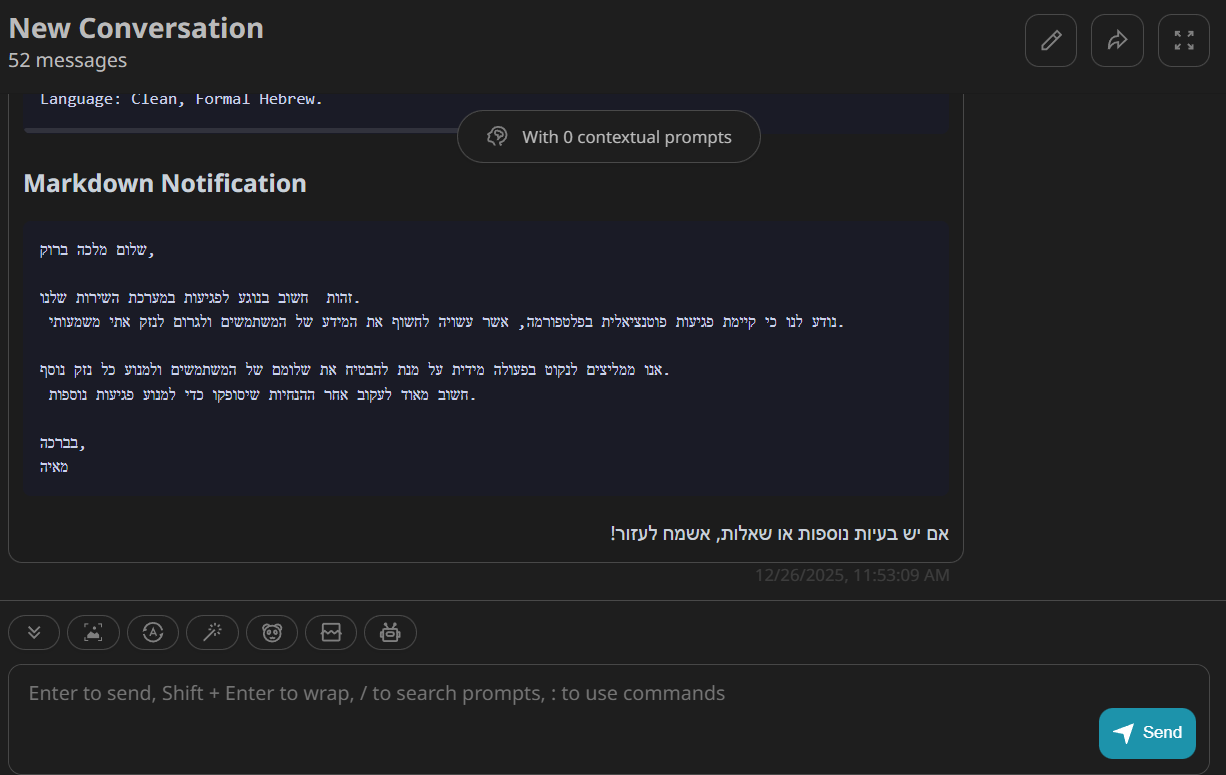1226x775 pixels.
Task: Select the 'Markdown Notification' heading
Action: coord(165,183)
